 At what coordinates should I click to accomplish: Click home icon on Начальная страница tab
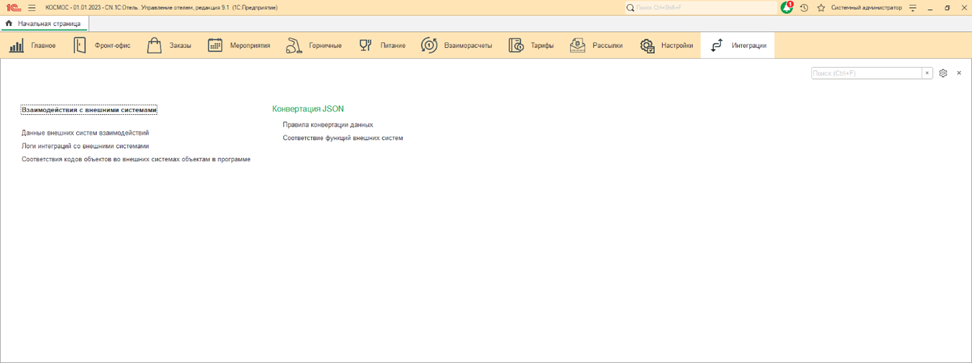(9, 23)
